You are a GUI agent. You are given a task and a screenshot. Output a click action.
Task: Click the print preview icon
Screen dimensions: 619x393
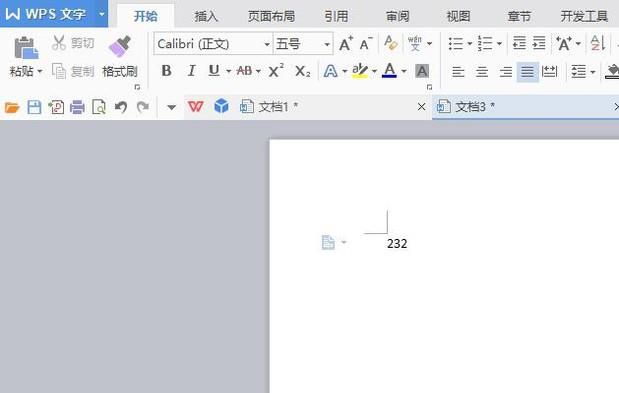tap(99, 107)
